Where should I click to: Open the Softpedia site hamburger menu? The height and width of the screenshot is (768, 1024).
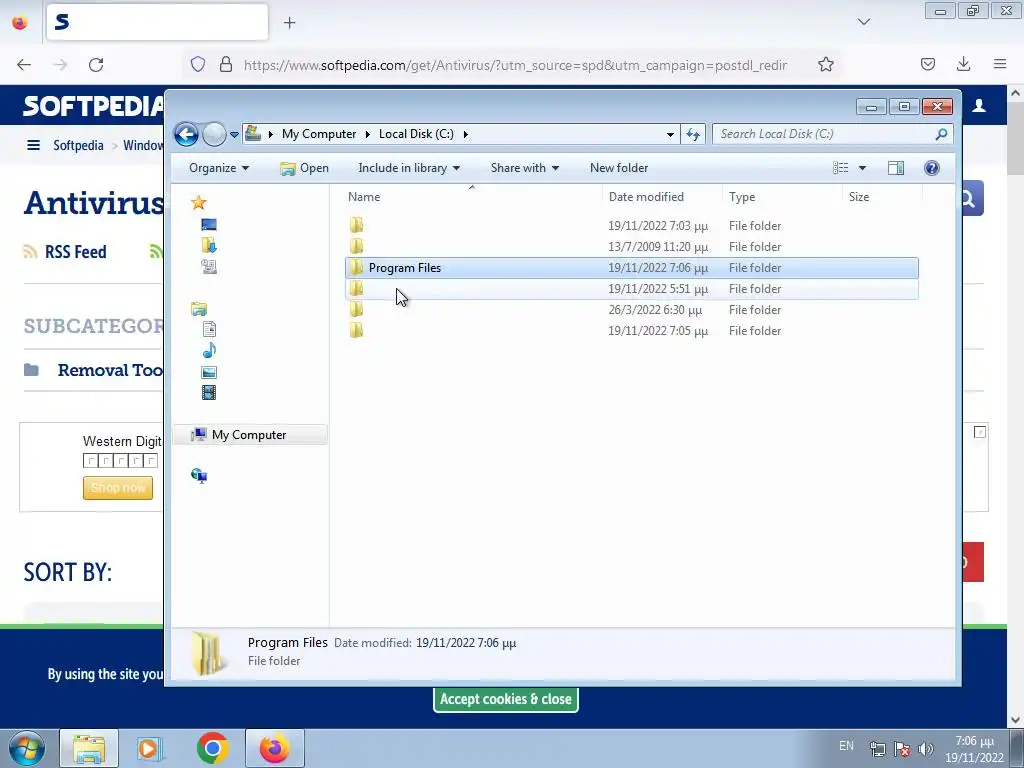33,145
